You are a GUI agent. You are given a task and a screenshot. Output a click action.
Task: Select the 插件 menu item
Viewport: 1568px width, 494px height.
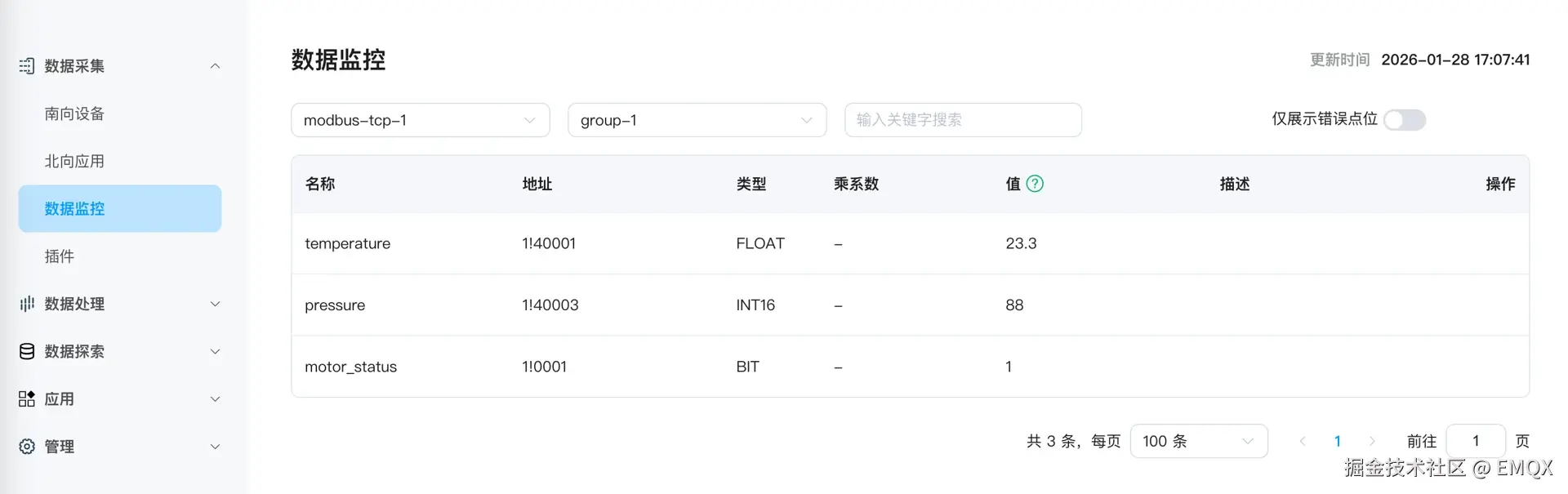60,256
